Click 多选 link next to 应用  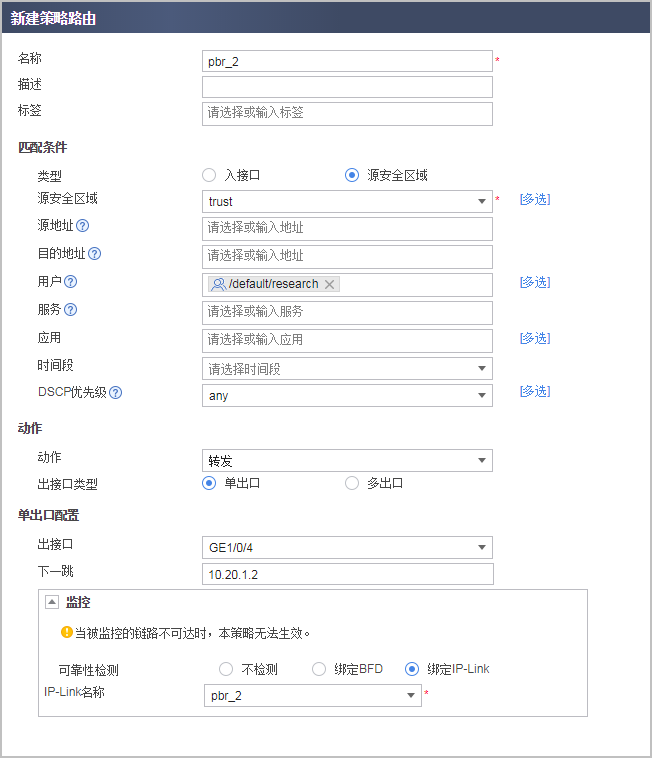(x=534, y=338)
